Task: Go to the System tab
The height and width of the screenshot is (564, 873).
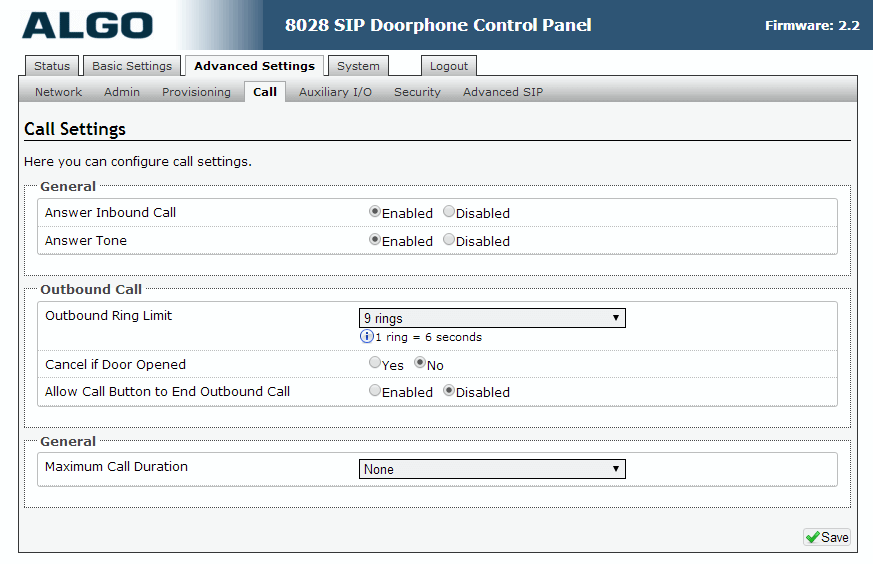Action: point(358,66)
